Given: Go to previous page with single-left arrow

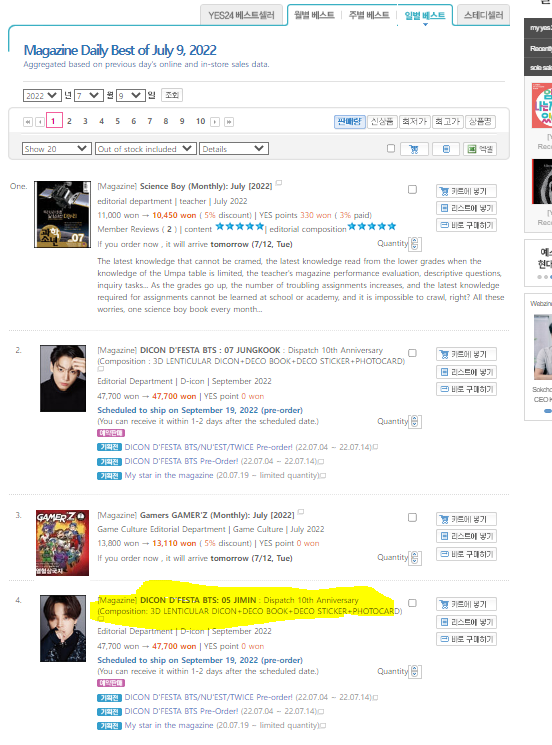Looking at the screenshot, I should pos(40,122).
